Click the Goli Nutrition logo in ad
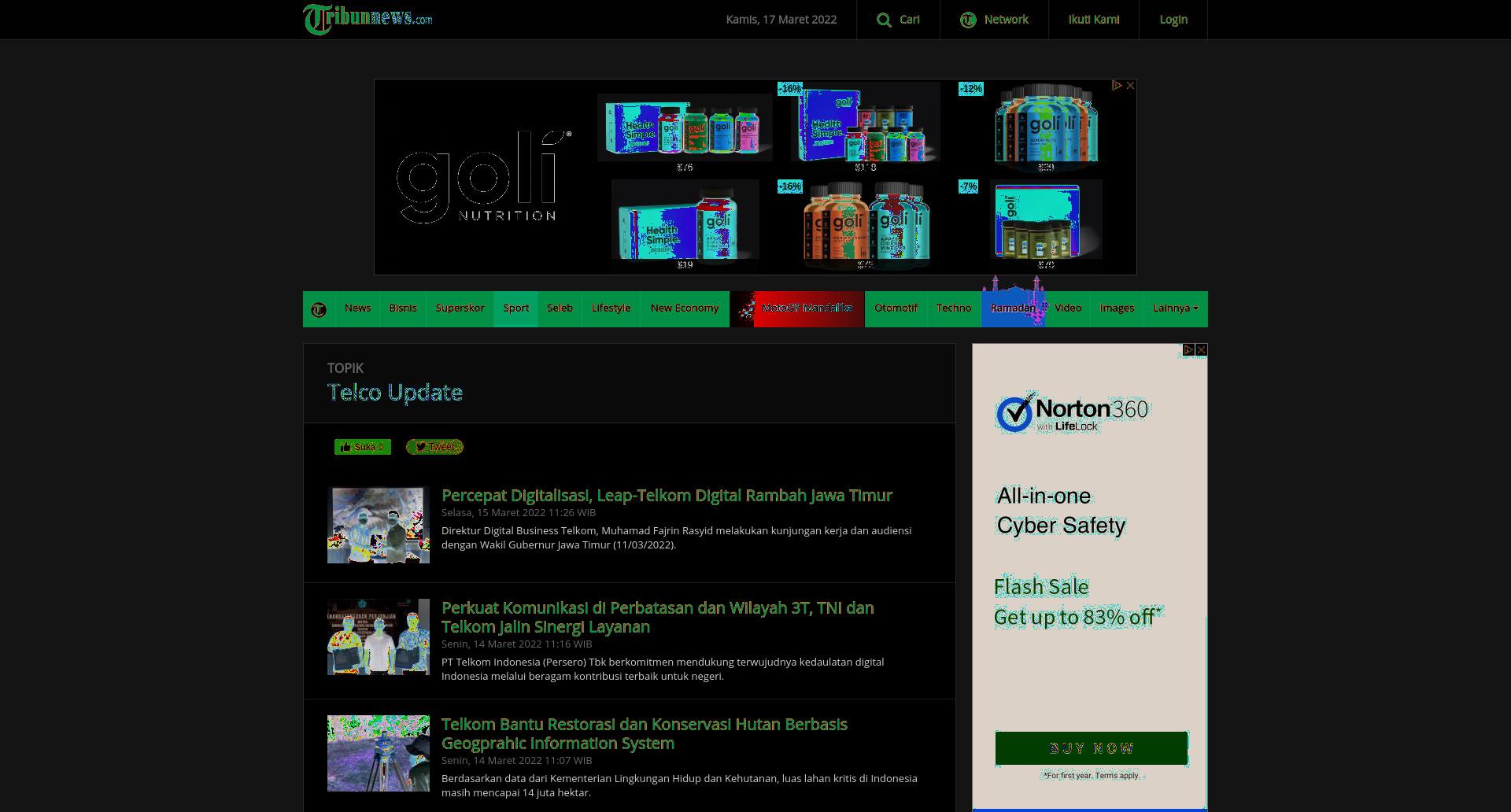 point(484,177)
